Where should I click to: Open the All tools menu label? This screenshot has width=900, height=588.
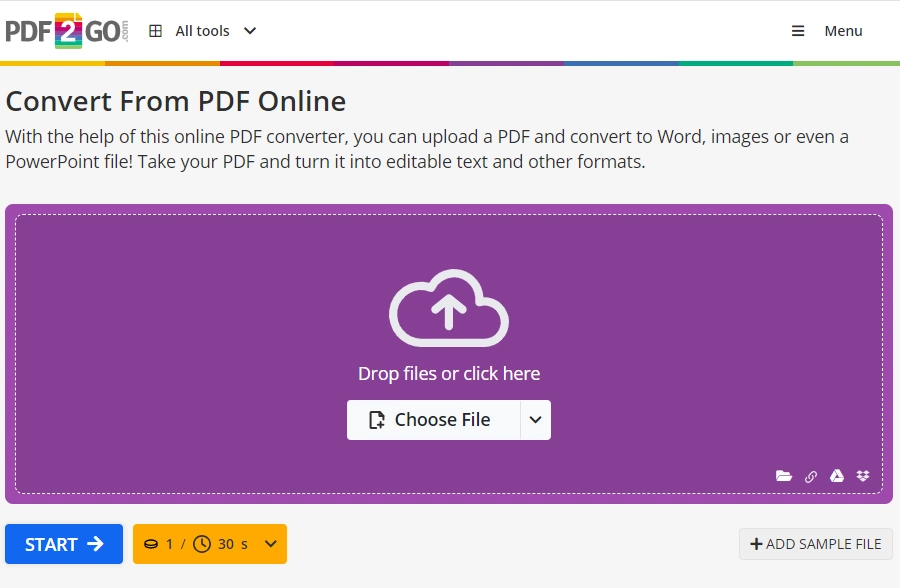[x=202, y=31]
